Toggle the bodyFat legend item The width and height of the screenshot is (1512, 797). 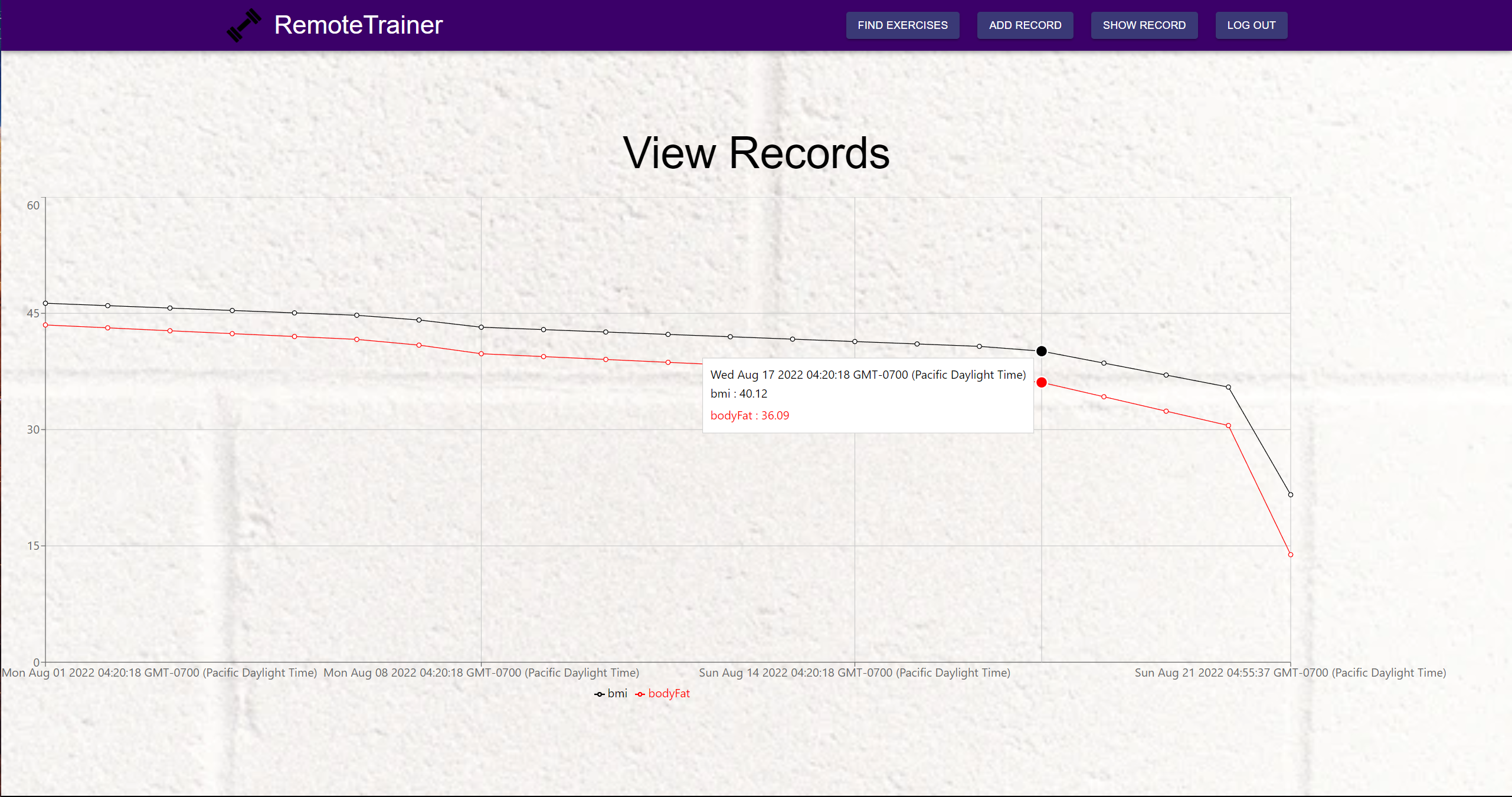pos(668,694)
